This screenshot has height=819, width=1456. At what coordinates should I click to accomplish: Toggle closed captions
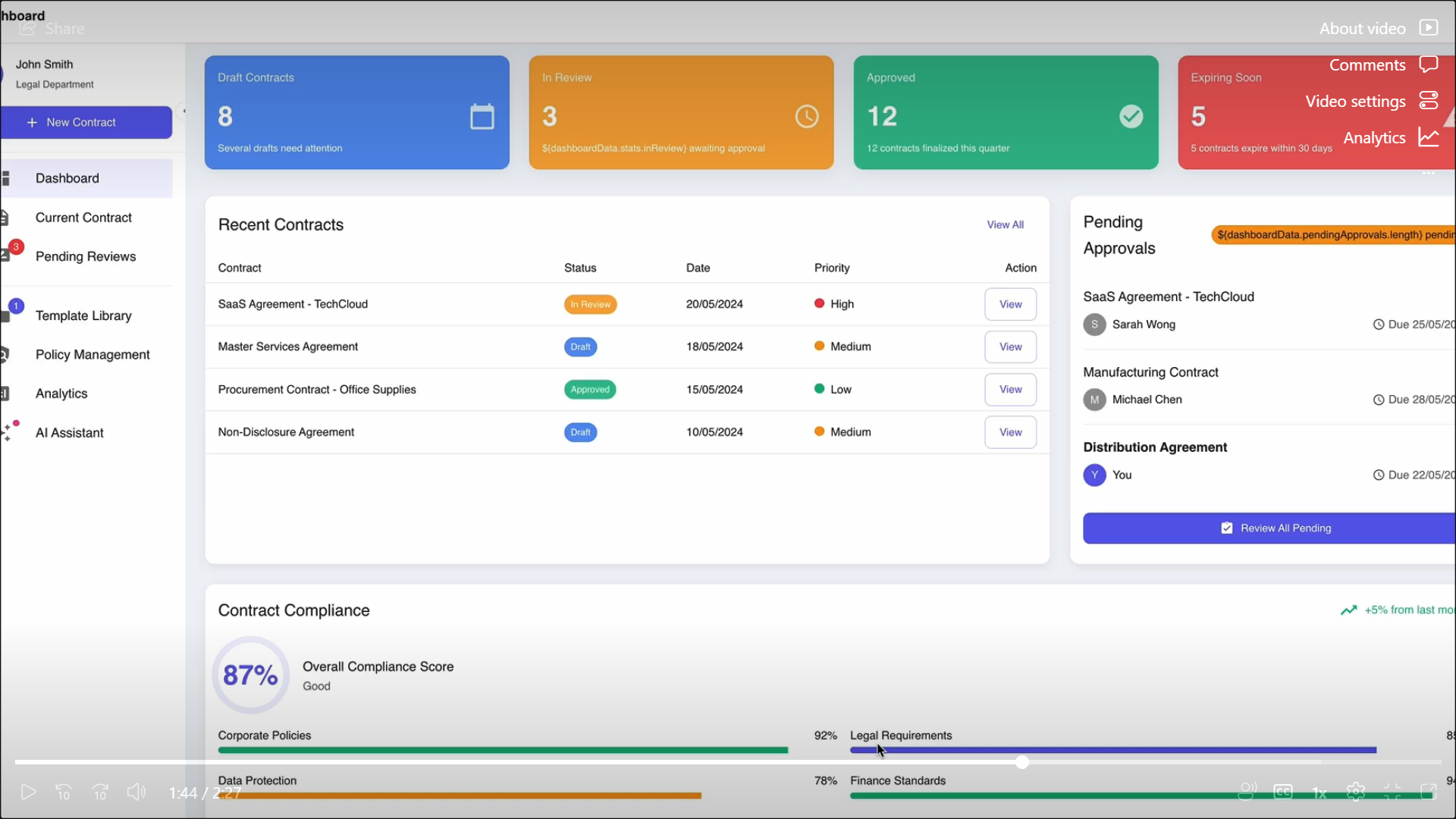tap(1283, 792)
